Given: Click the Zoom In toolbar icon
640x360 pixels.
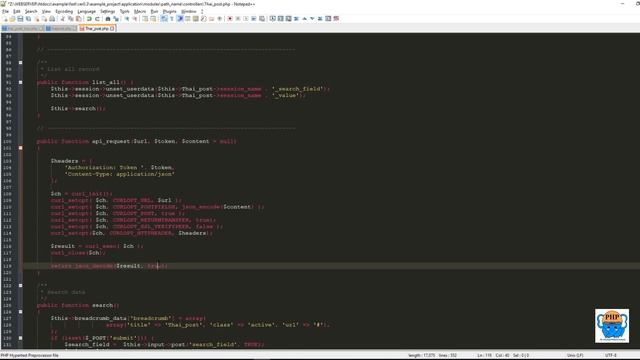Looking at the screenshot, I should click(x=127, y=19).
